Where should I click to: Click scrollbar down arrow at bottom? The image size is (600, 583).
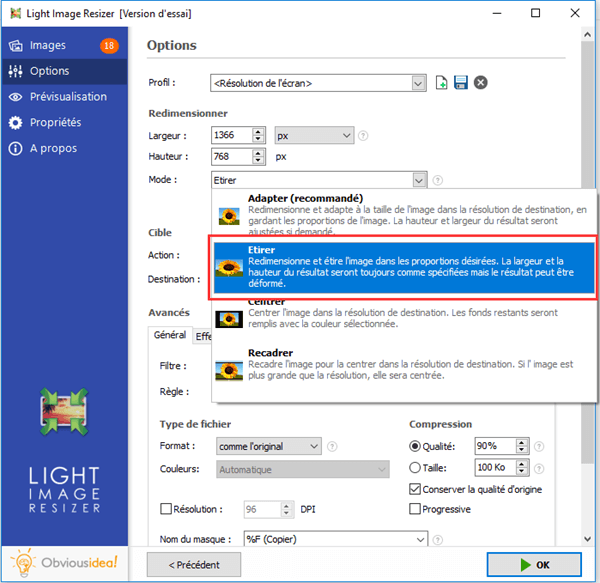(587, 539)
